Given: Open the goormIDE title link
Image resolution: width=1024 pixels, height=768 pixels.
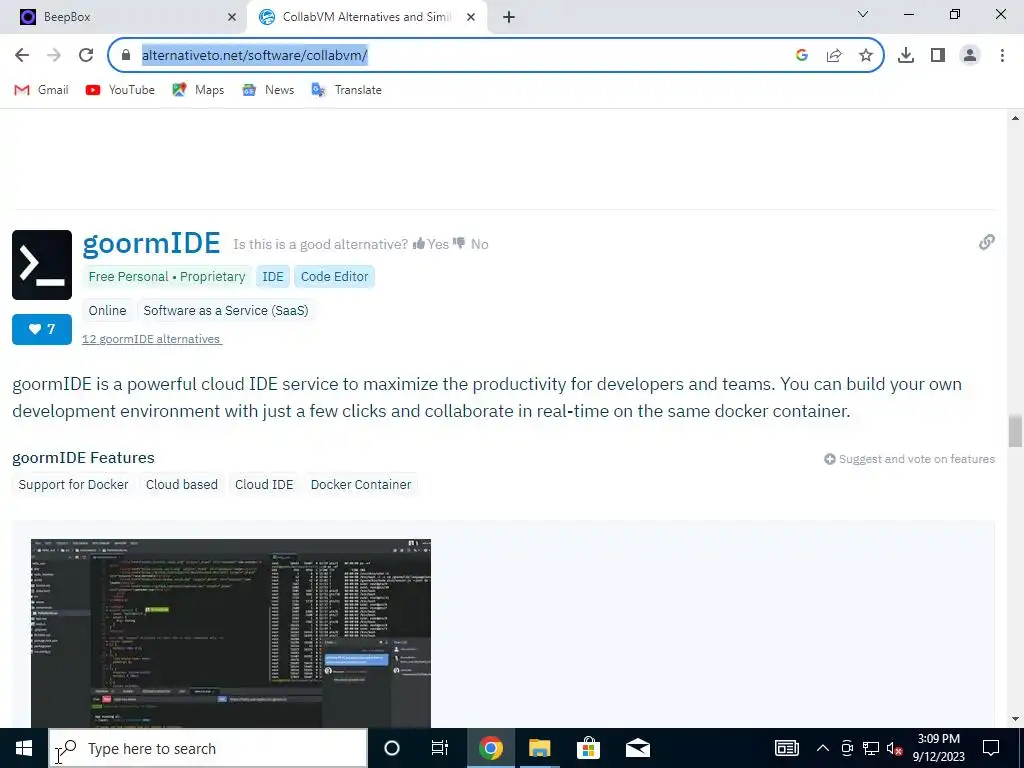Looking at the screenshot, I should 152,244.
